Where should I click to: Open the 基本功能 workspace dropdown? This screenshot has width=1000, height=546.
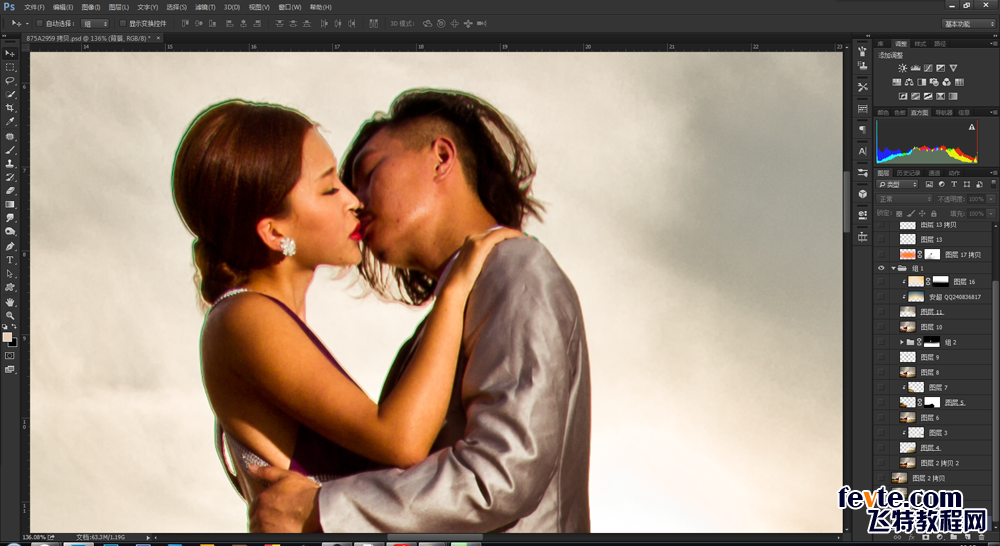968,24
